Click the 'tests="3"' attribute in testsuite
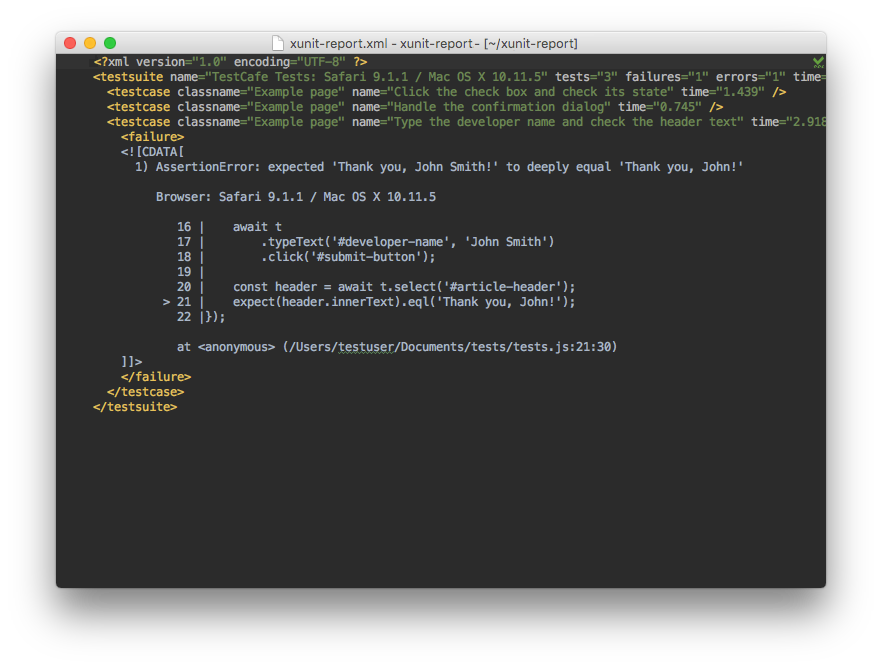This screenshot has height=668, width=882. (586, 77)
